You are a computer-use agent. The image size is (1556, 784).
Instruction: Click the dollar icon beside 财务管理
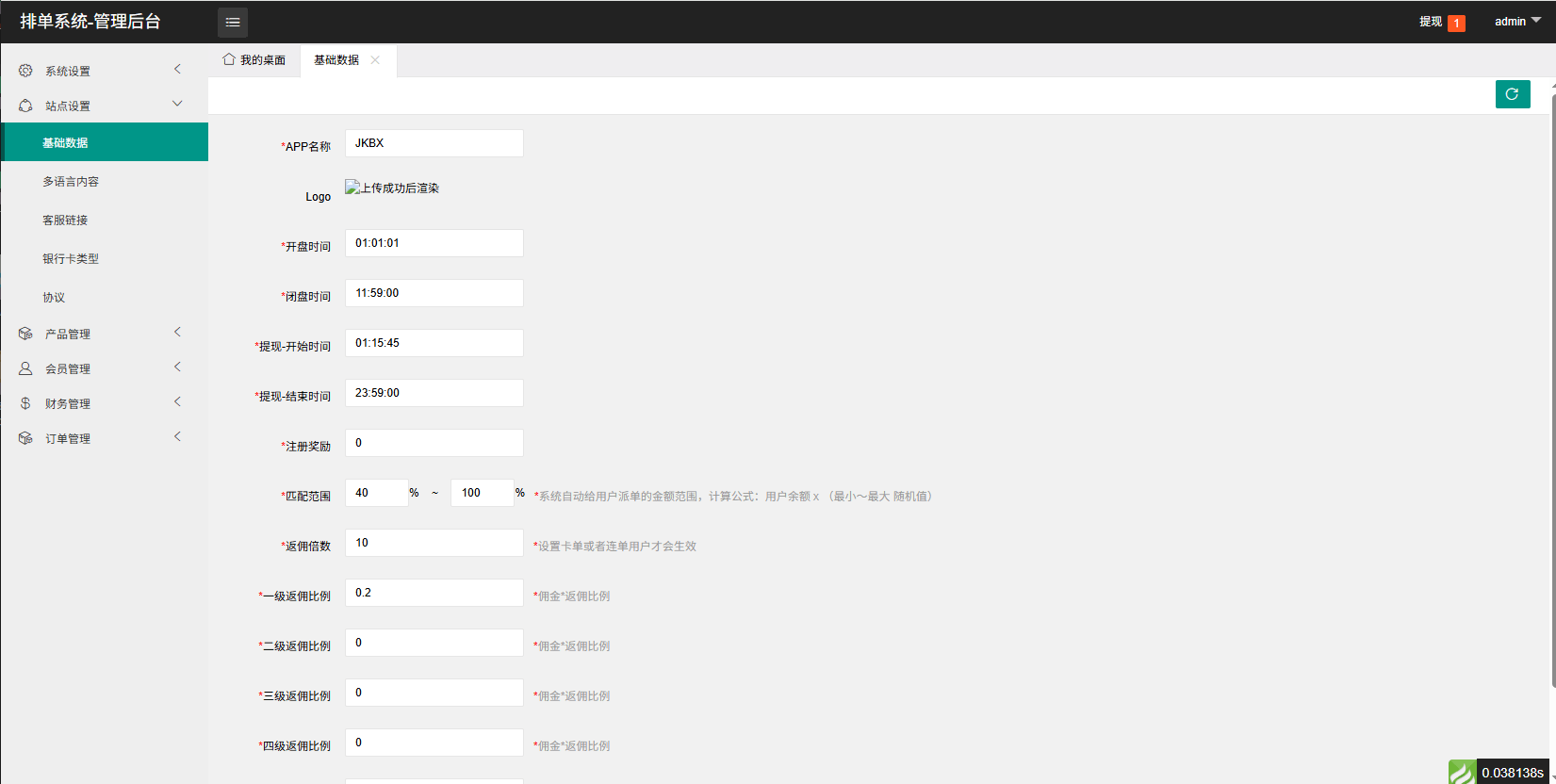[25, 403]
